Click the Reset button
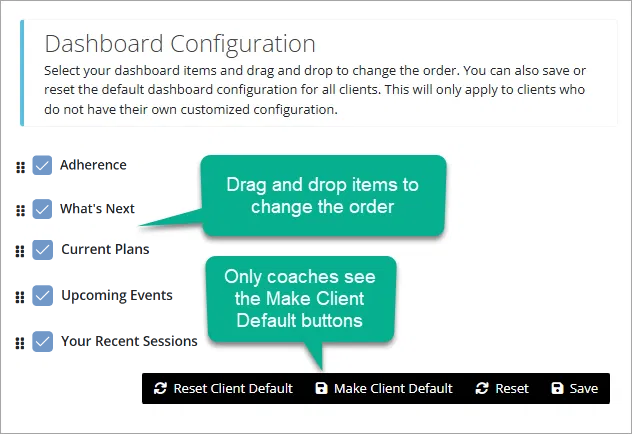 (x=502, y=388)
